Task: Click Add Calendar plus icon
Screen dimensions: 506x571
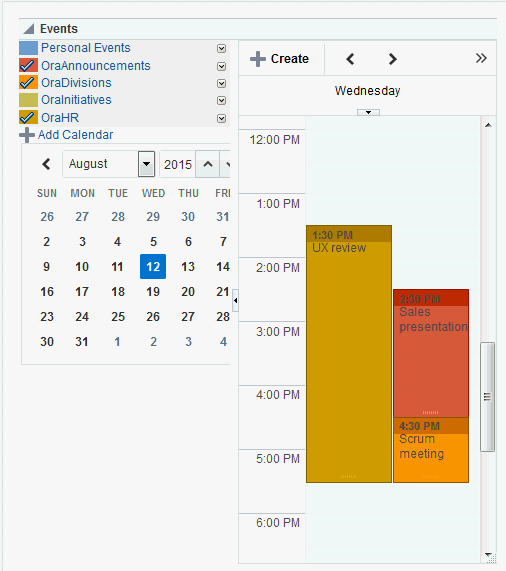Action: coord(27,135)
